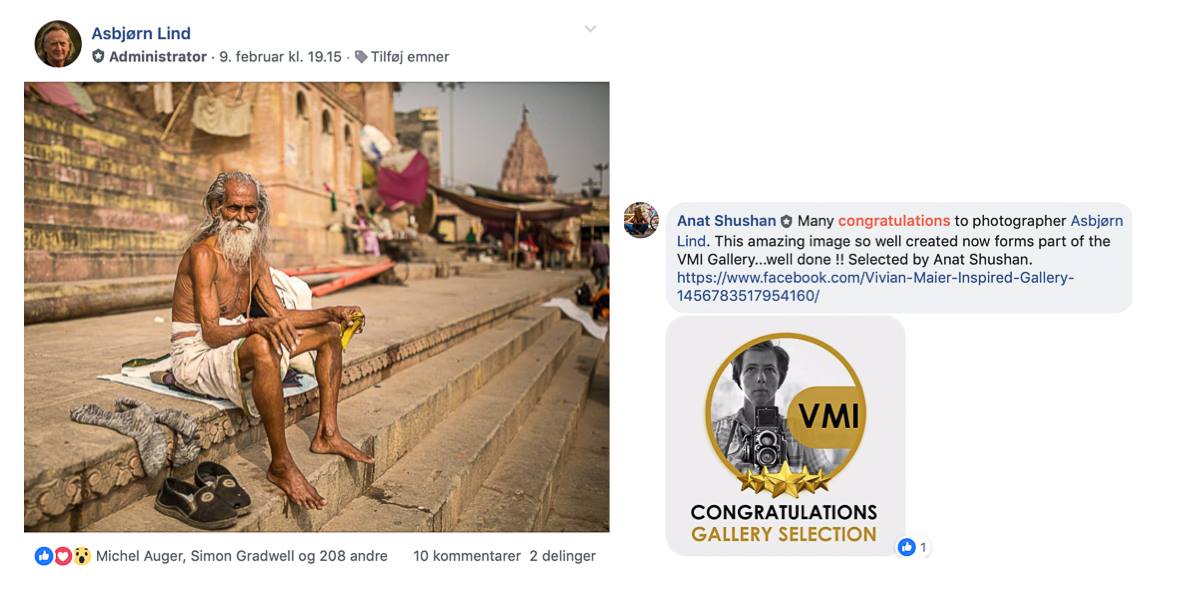Click Tilføj emner to add topics
The height and width of the screenshot is (590, 1181).
[410, 57]
